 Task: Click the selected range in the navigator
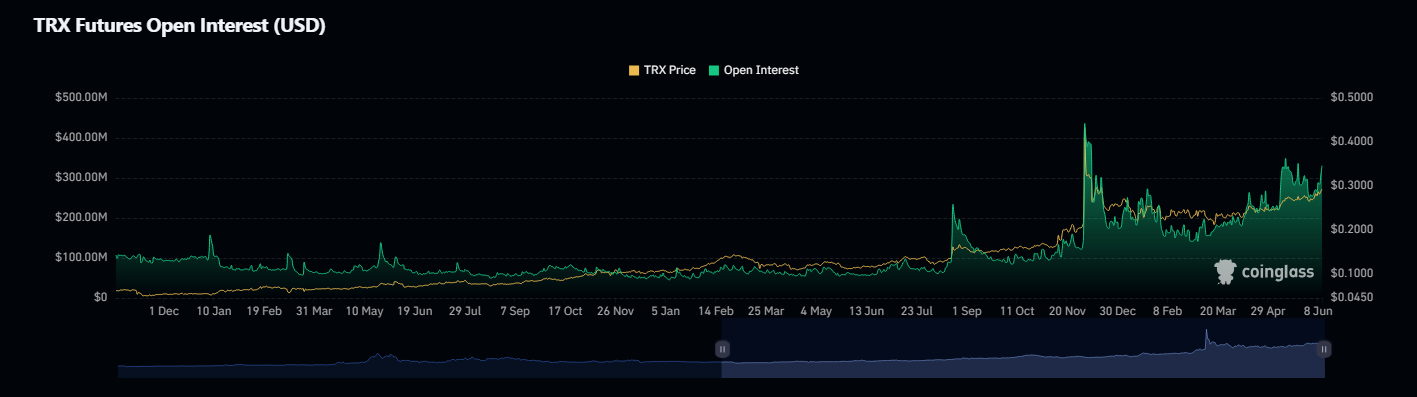(x=1023, y=349)
